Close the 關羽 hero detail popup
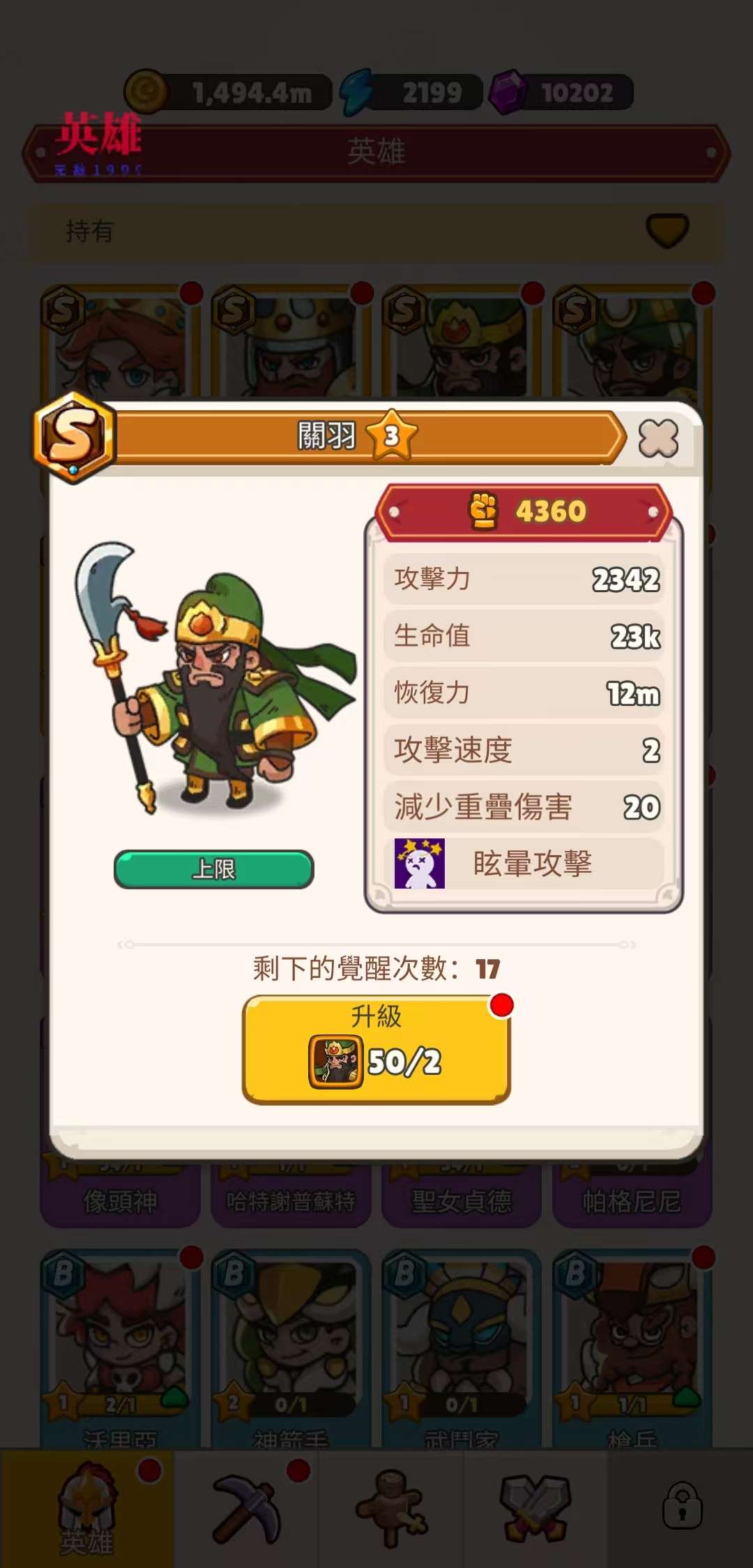Image resolution: width=753 pixels, height=1568 pixels. [658, 439]
